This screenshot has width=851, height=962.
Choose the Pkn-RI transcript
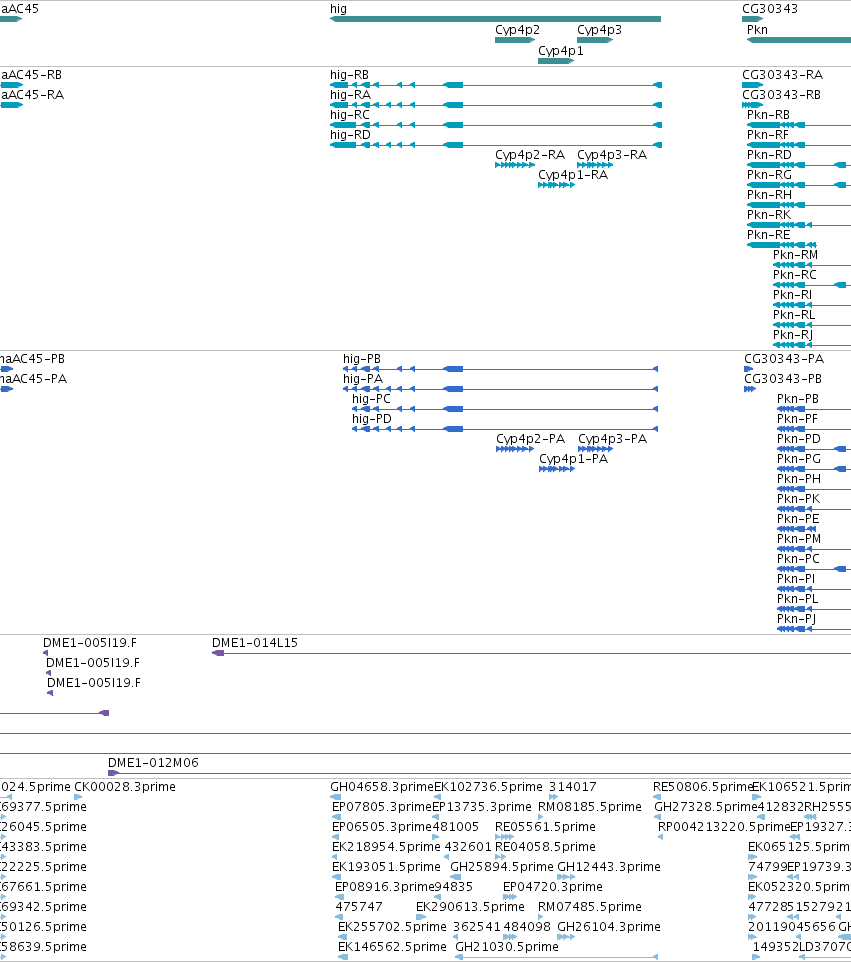pyautogui.click(x=792, y=294)
